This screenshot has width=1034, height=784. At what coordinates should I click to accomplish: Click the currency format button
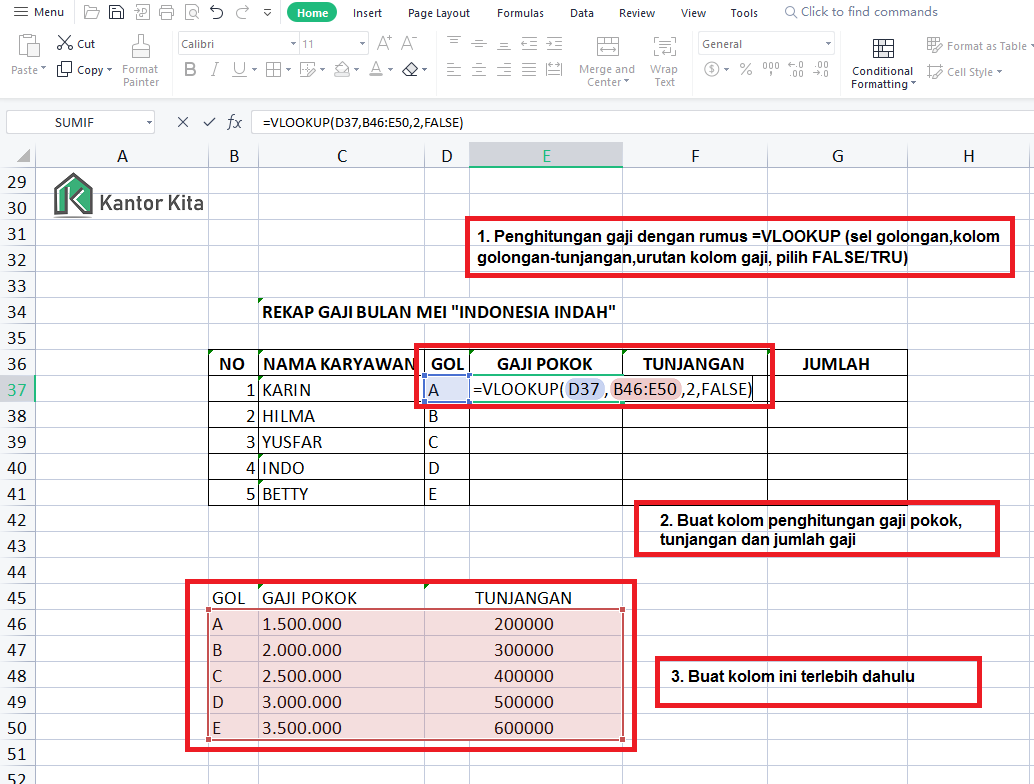[712, 69]
